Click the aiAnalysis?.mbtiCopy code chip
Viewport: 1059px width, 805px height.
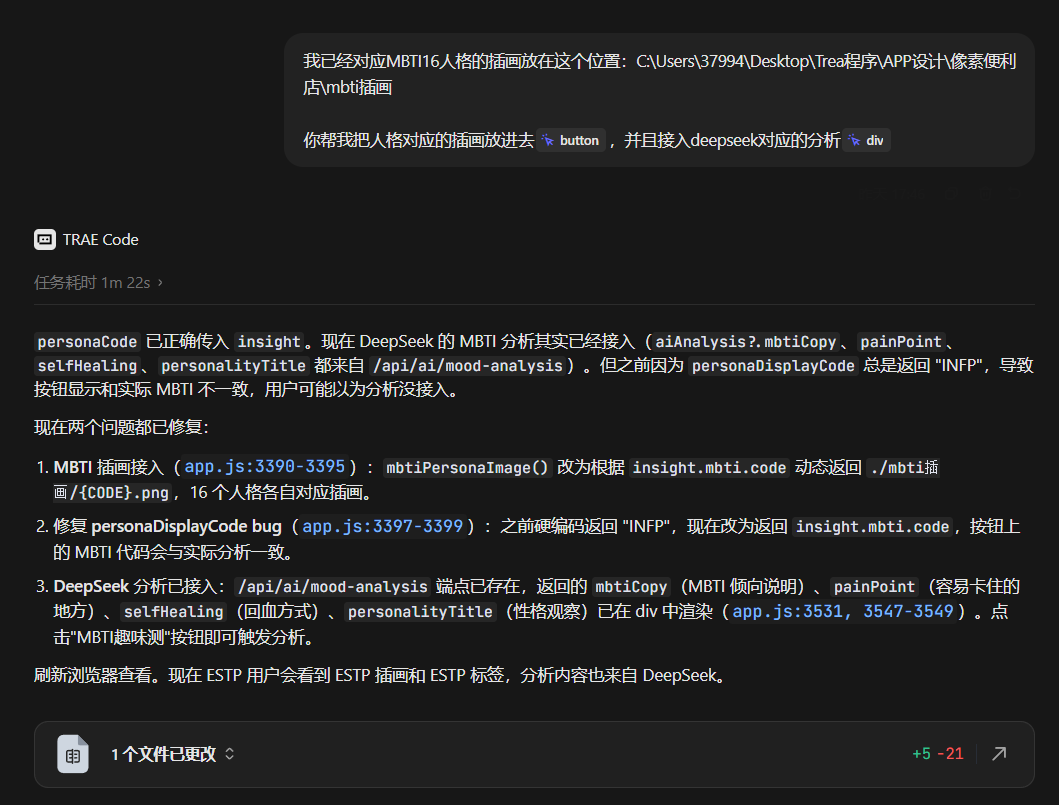[746, 342]
